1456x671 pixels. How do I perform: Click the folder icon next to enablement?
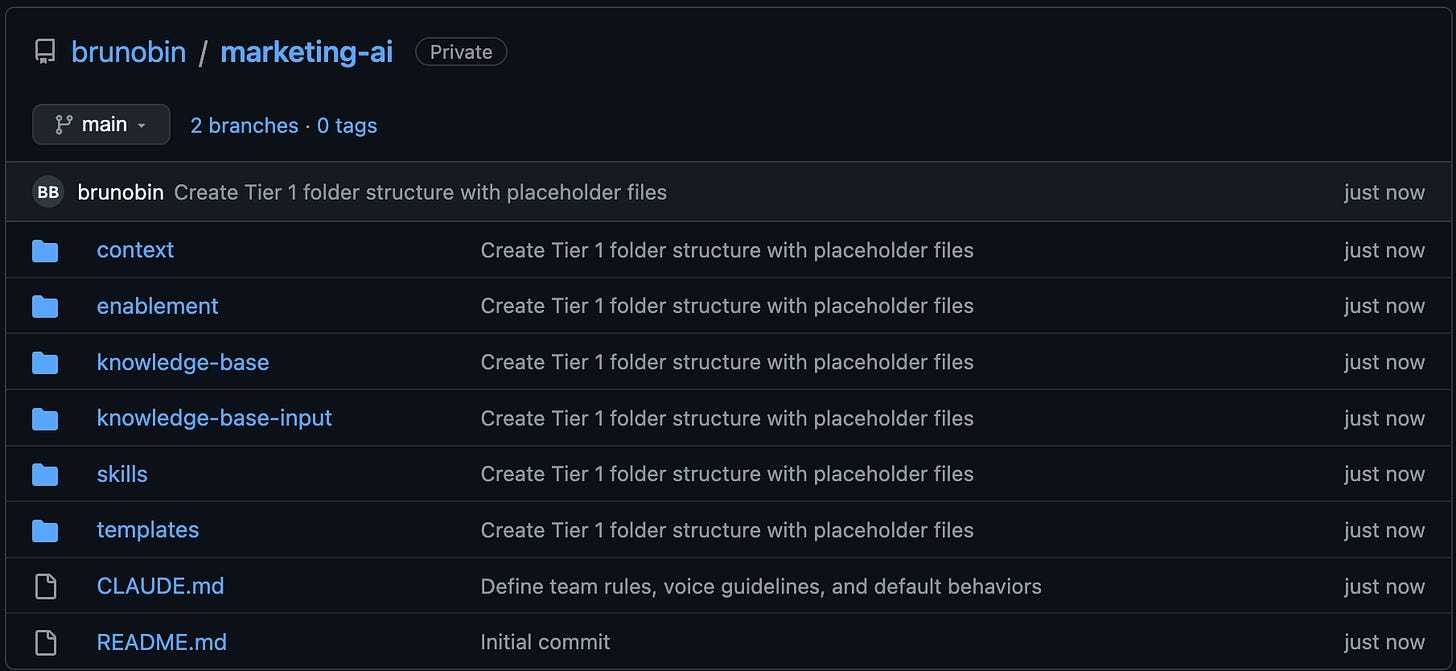click(45, 306)
